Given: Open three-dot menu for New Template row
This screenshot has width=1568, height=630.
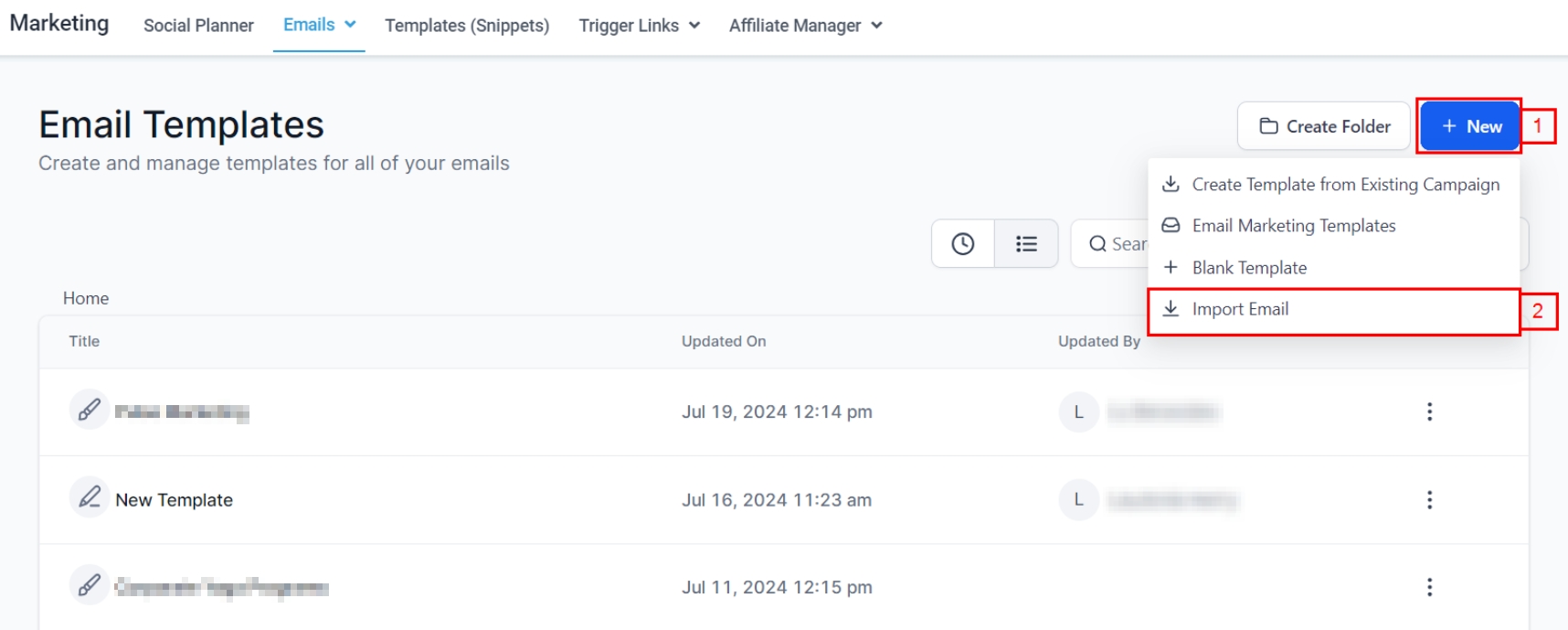Looking at the screenshot, I should tap(1429, 500).
